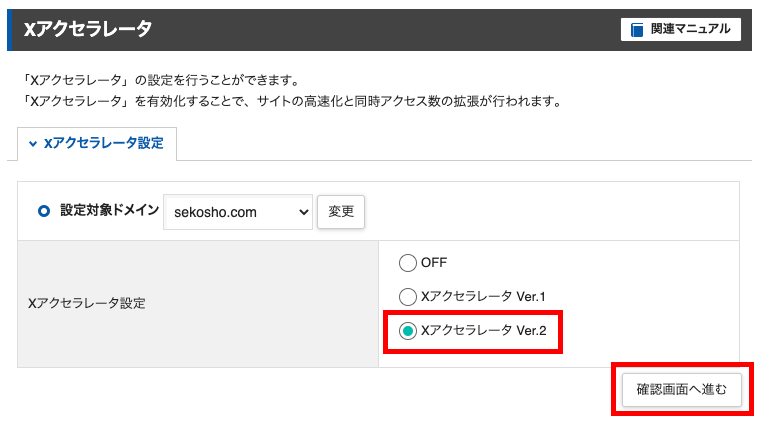Open the 関連マニュアル button

pyautogui.click(x=681, y=29)
